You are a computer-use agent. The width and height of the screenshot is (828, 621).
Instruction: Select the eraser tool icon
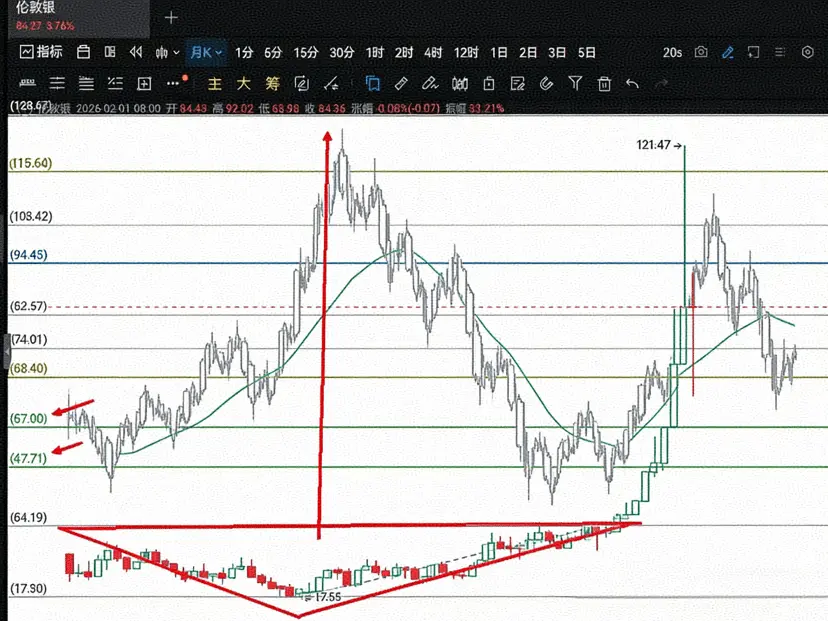click(x=401, y=83)
